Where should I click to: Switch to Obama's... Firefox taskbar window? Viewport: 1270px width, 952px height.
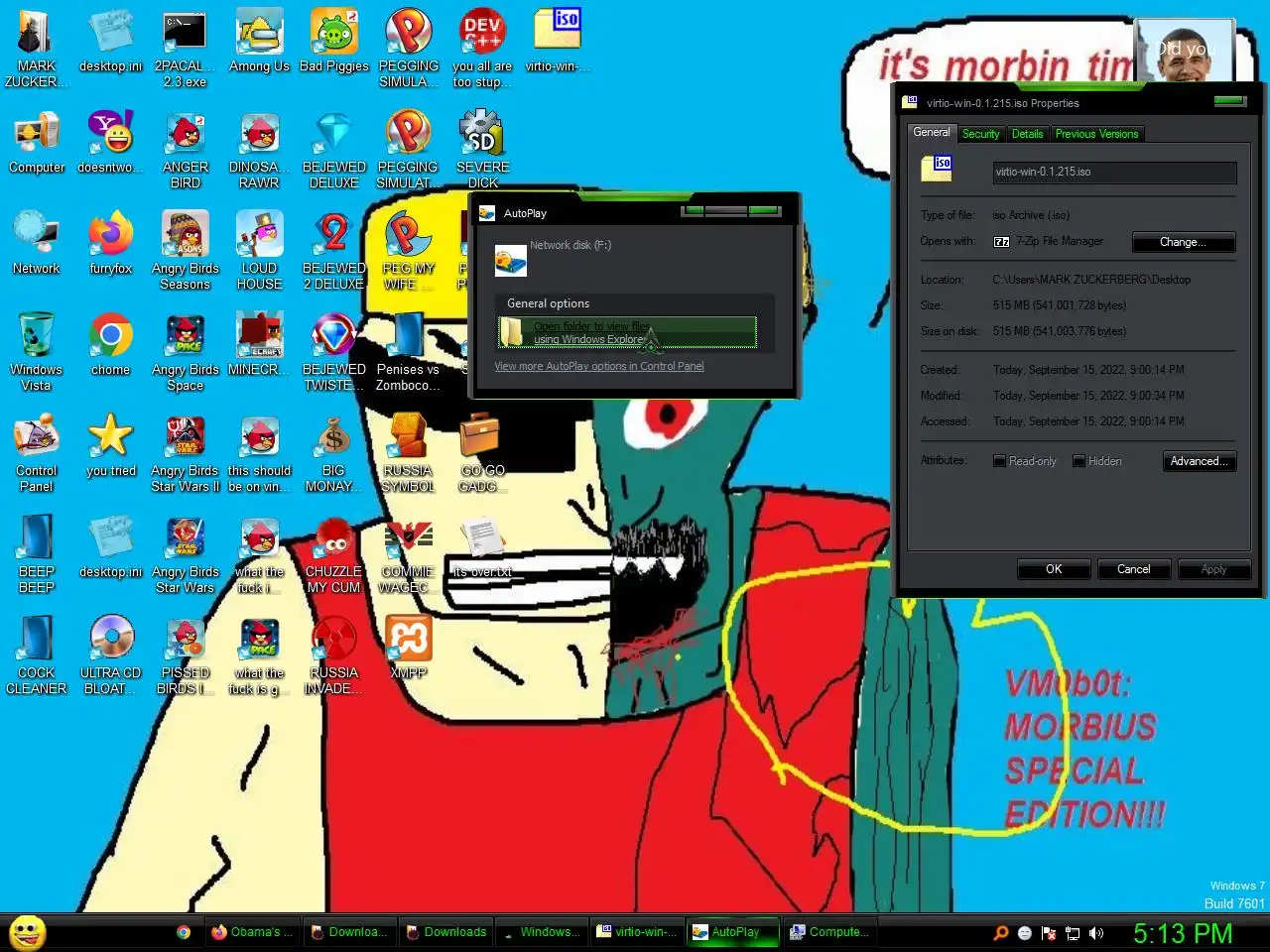[251, 932]
